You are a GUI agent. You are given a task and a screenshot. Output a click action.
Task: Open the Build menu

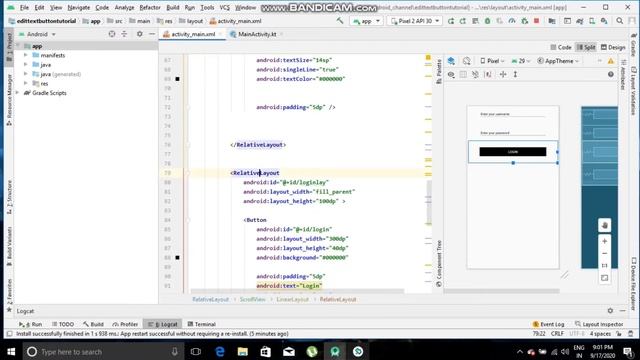(173, 7)
